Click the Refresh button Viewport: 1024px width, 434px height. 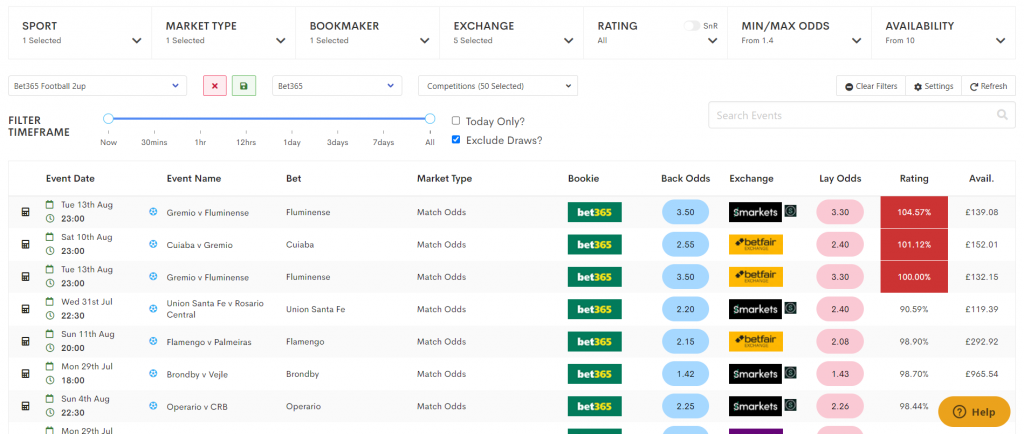(x=988, y=86)
